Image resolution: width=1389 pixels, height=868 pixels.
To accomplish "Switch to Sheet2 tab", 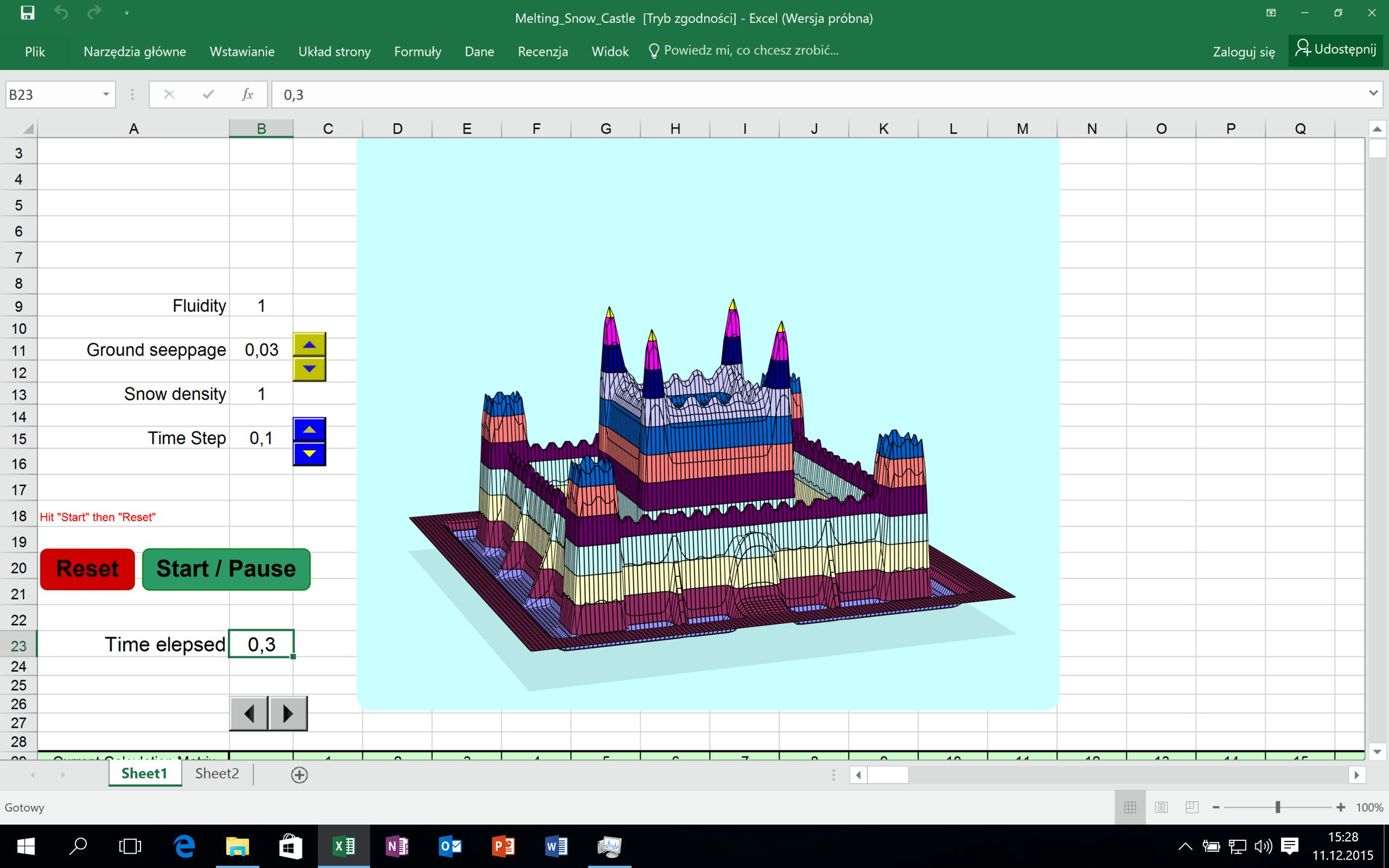I will click(217, 773).
